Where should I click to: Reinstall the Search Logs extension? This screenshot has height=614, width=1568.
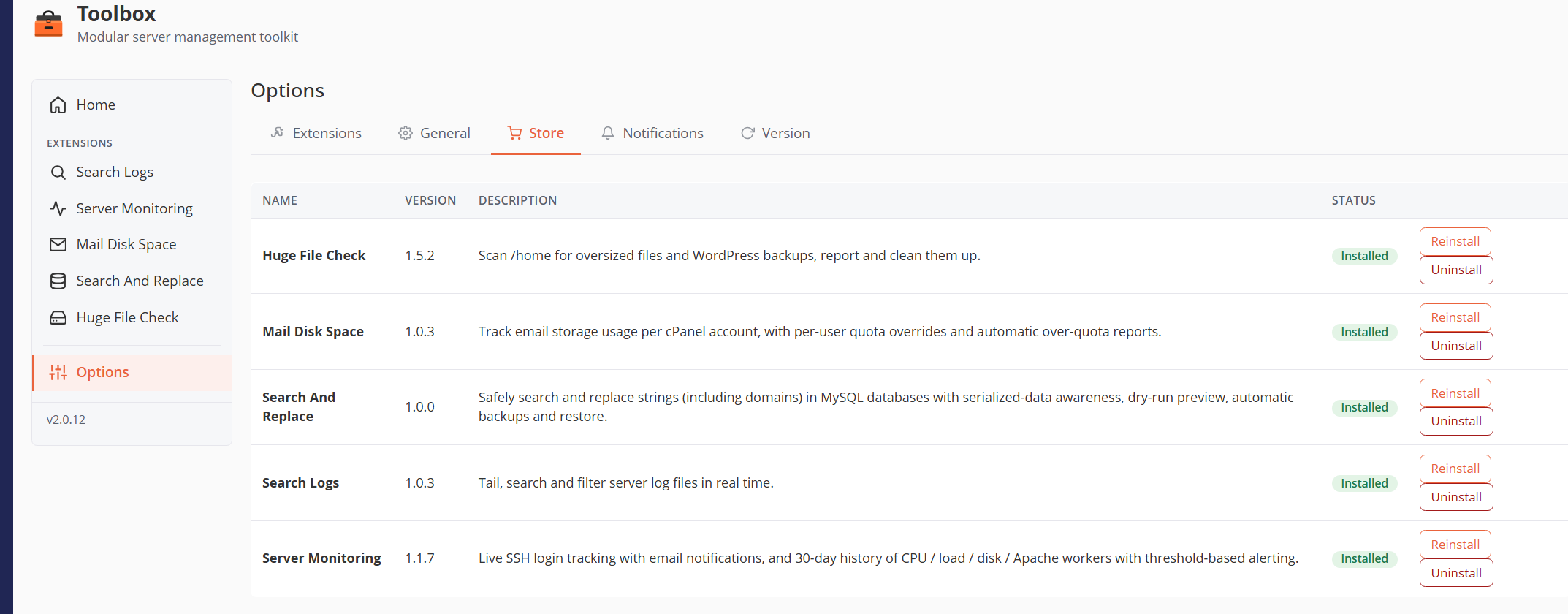[x=1455, y=469]
